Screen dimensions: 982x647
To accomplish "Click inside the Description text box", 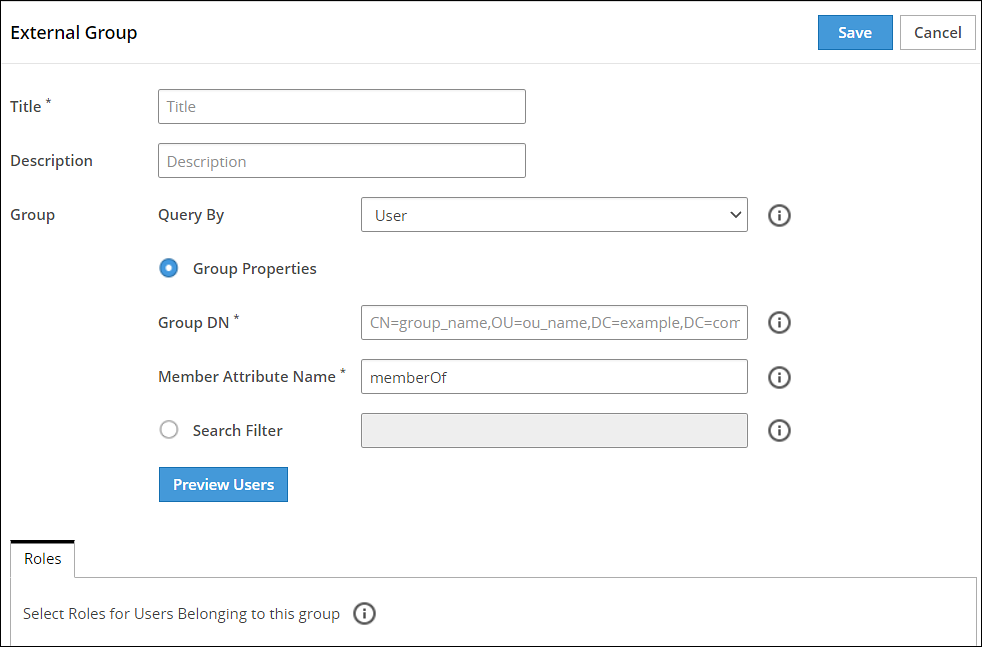I will 341,160.
